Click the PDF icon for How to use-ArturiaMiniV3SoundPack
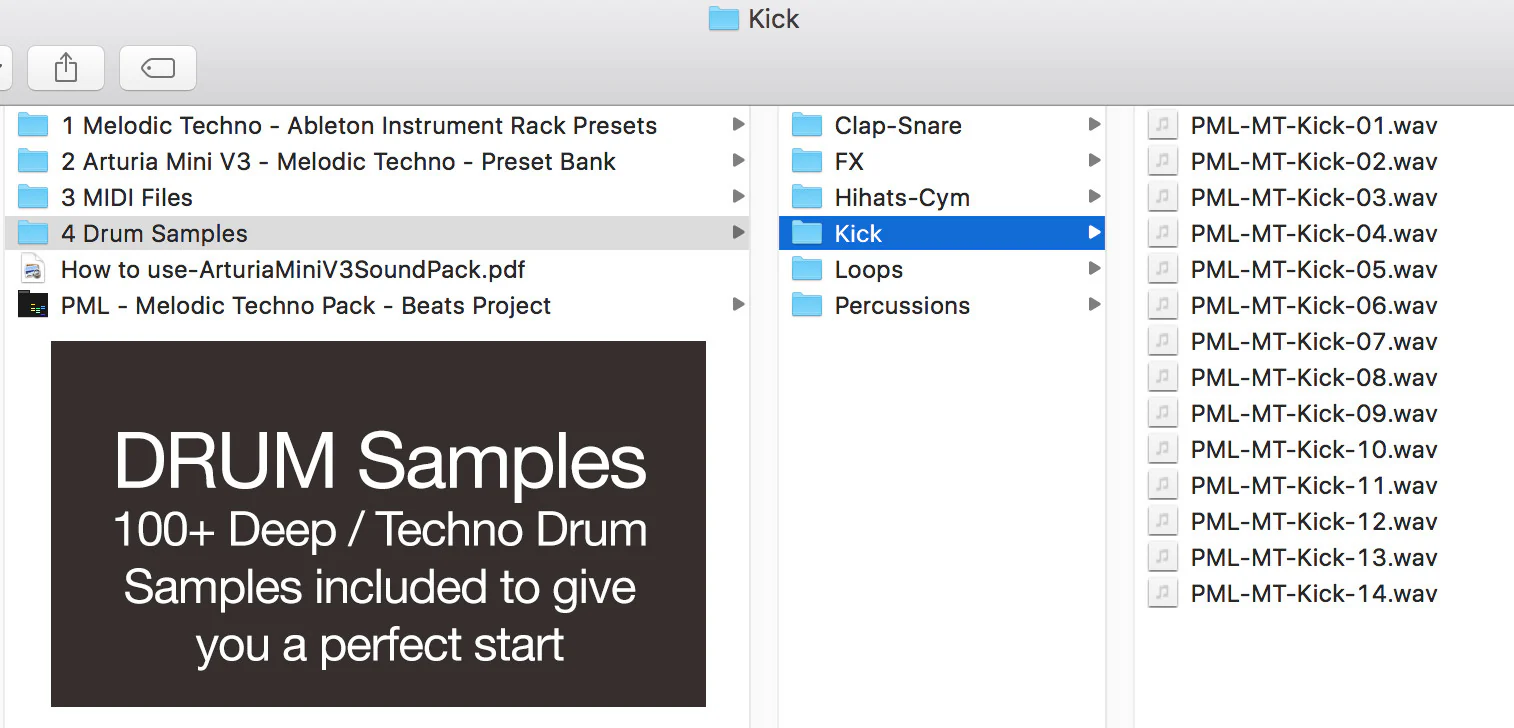1514x728 pixels. (x=33, y=269)
